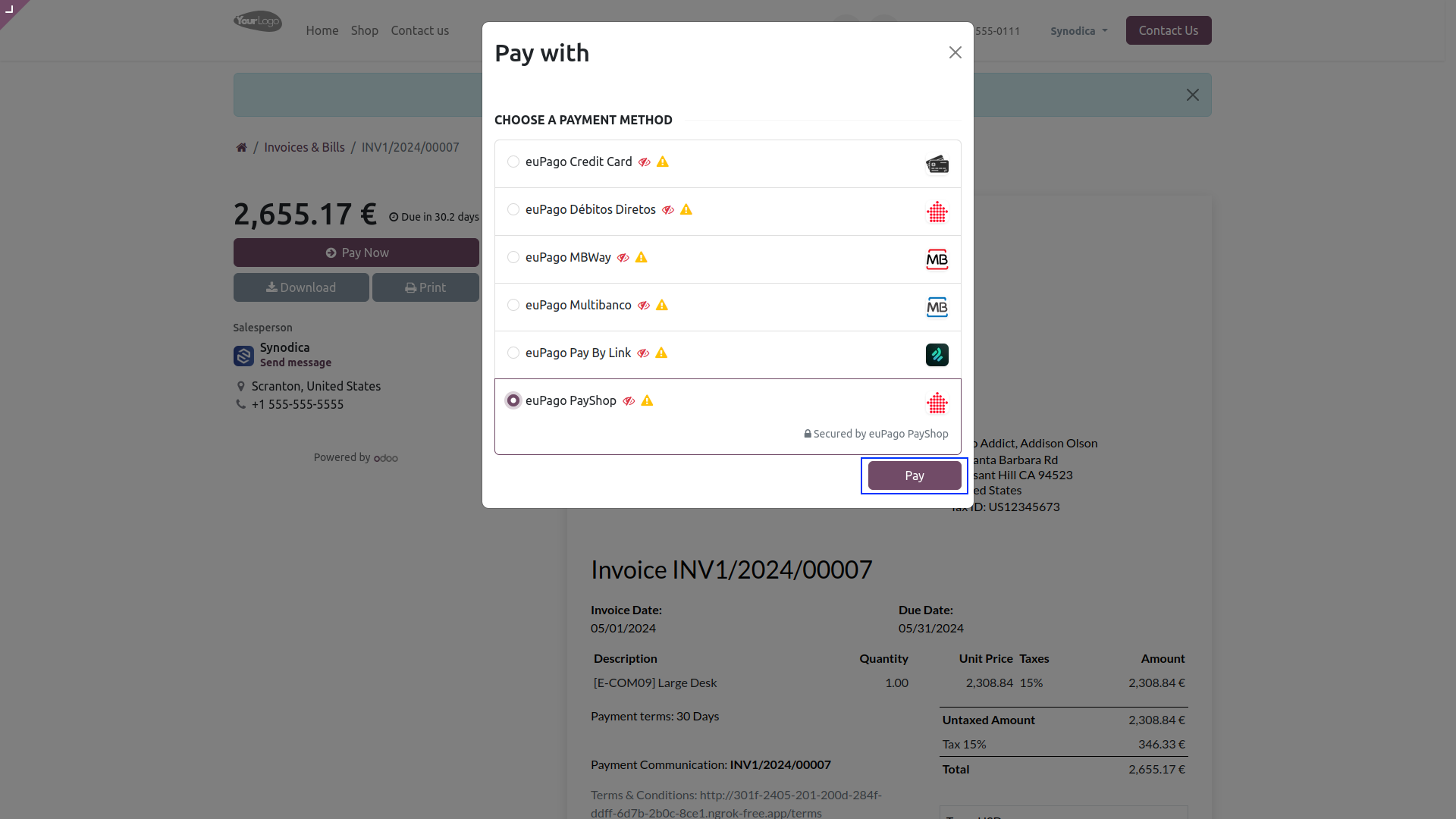The height and width of the screenshot is (819, 1456).
Task: Click the warning triangle beside euPago Multibanco
Action: [662, 305]
